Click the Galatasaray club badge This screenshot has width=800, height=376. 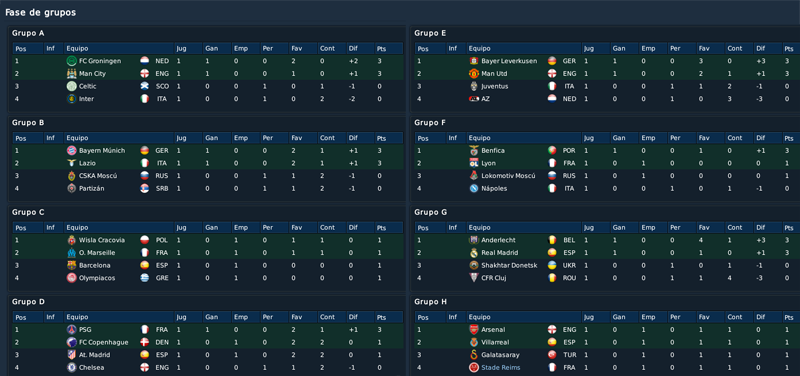[x=473, y=355]
